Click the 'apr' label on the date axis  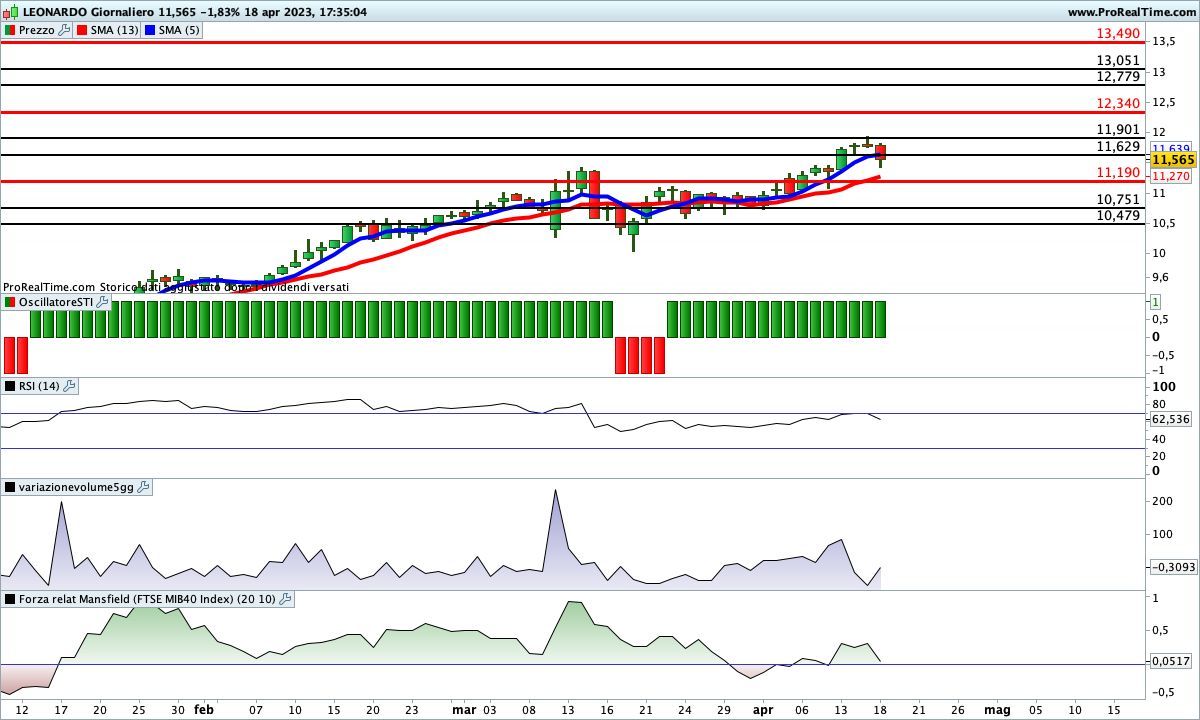[x=763, y=709]
